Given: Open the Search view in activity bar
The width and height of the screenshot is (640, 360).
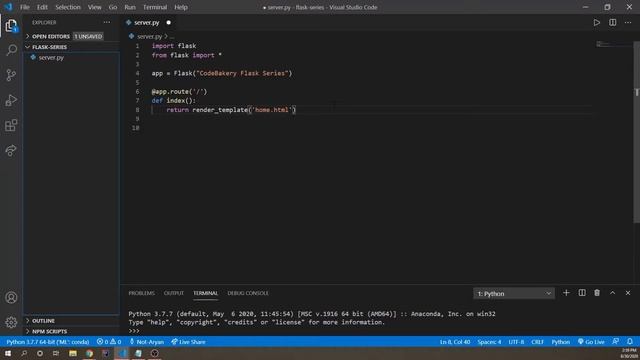Looking at the screenshot, I should click(11, 50).
